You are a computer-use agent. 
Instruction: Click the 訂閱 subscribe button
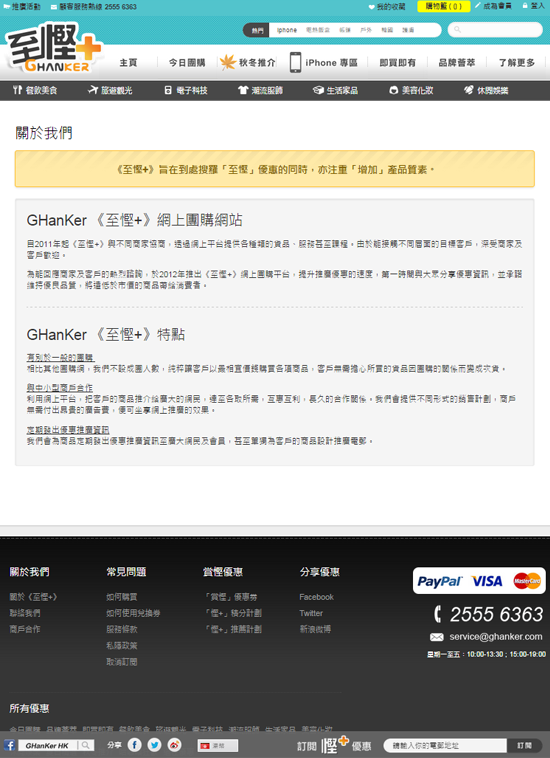click(524, 745)
